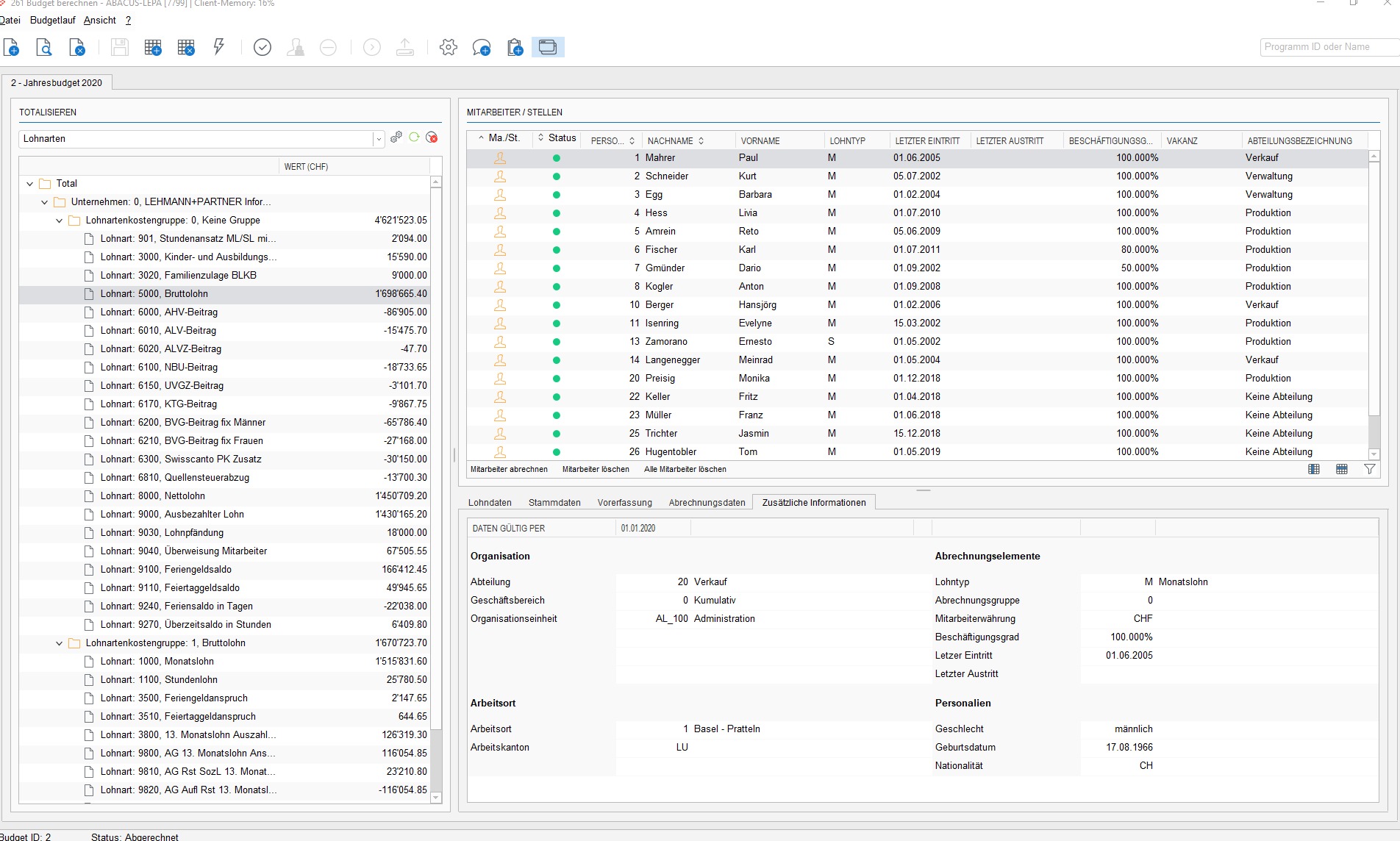Click the Programm ID oder Name field
The width and height of the screenshot is (1400, 841).
coord(1329,47)
